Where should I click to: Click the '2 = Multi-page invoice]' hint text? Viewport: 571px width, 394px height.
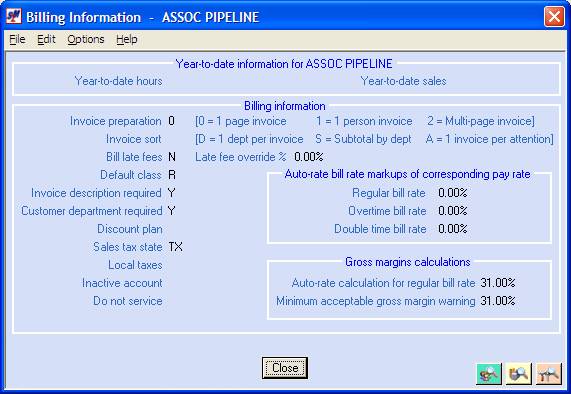[481, 121]
